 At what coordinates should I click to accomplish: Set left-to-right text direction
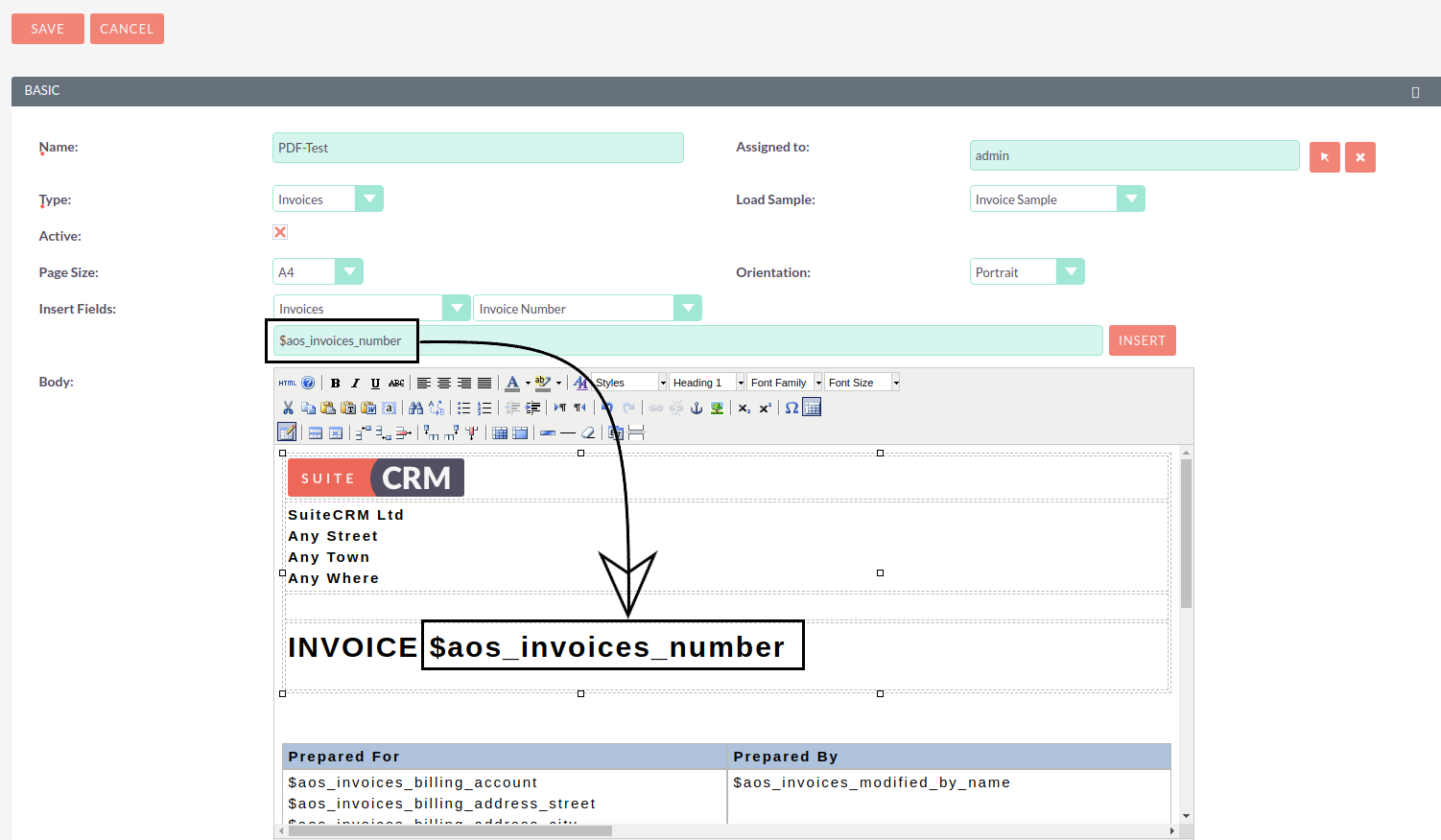560,408
